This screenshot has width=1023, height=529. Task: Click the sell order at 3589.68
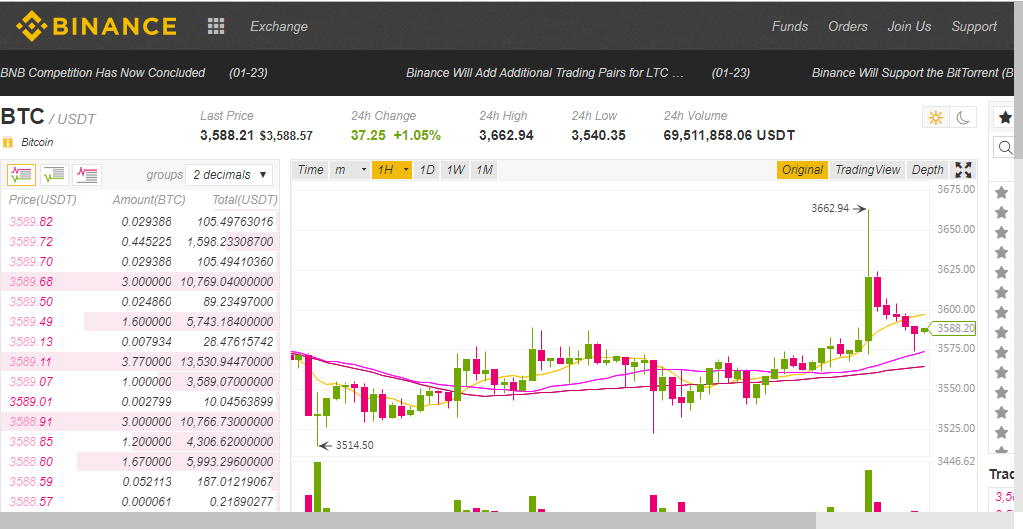[x=140, y=282]
